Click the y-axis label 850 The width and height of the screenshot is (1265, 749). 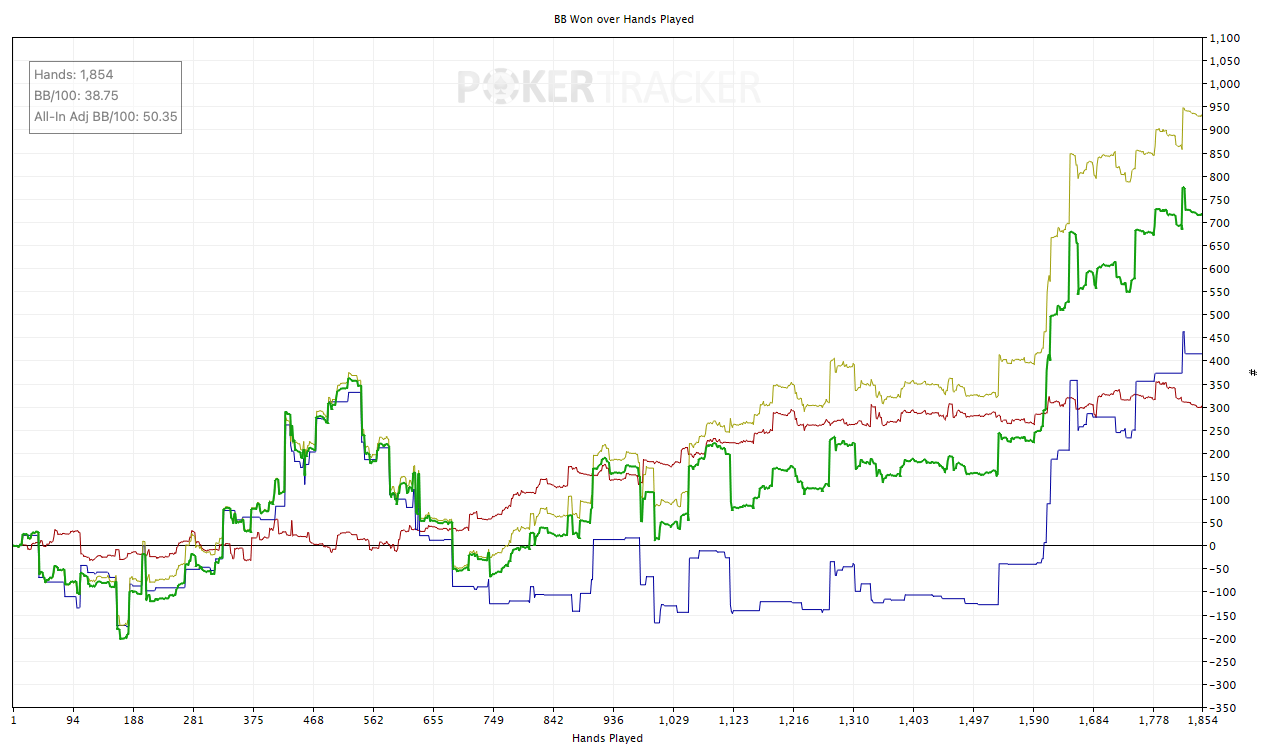click(1219, 153)
